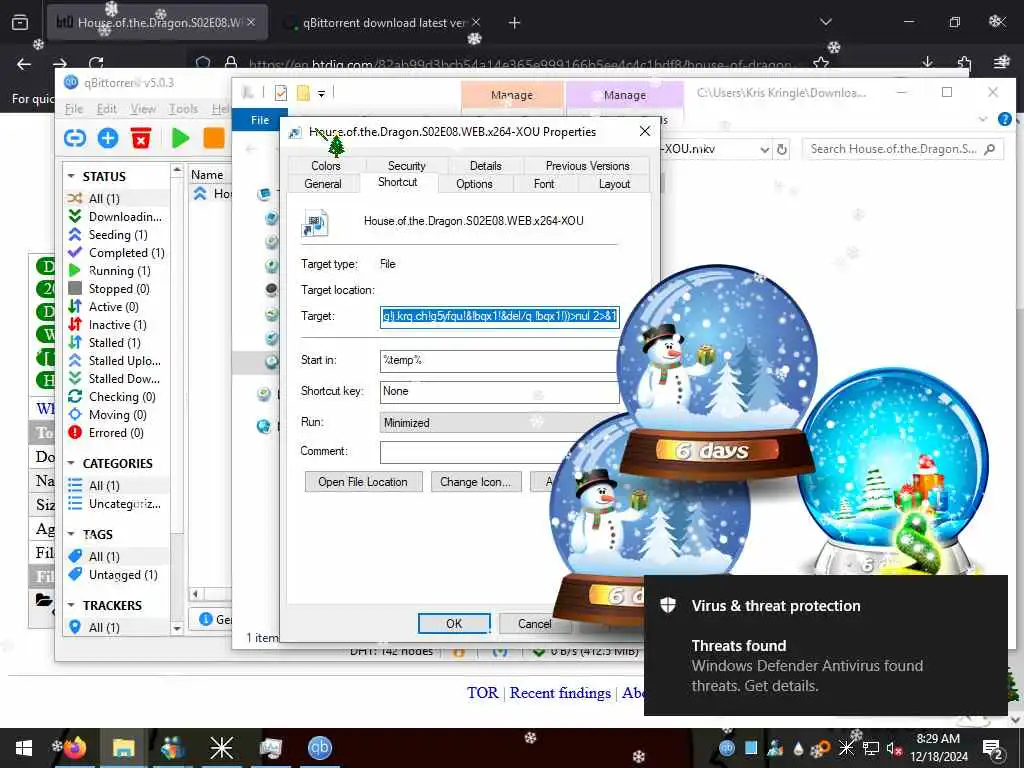
Task: Switch to the Font tab in Properties
Action: 543,184
